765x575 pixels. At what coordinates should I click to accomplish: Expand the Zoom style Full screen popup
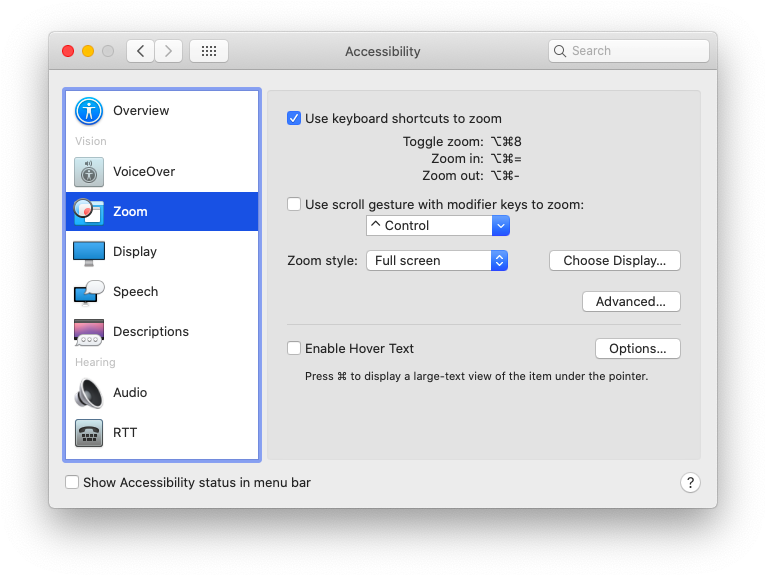[437, 260]
